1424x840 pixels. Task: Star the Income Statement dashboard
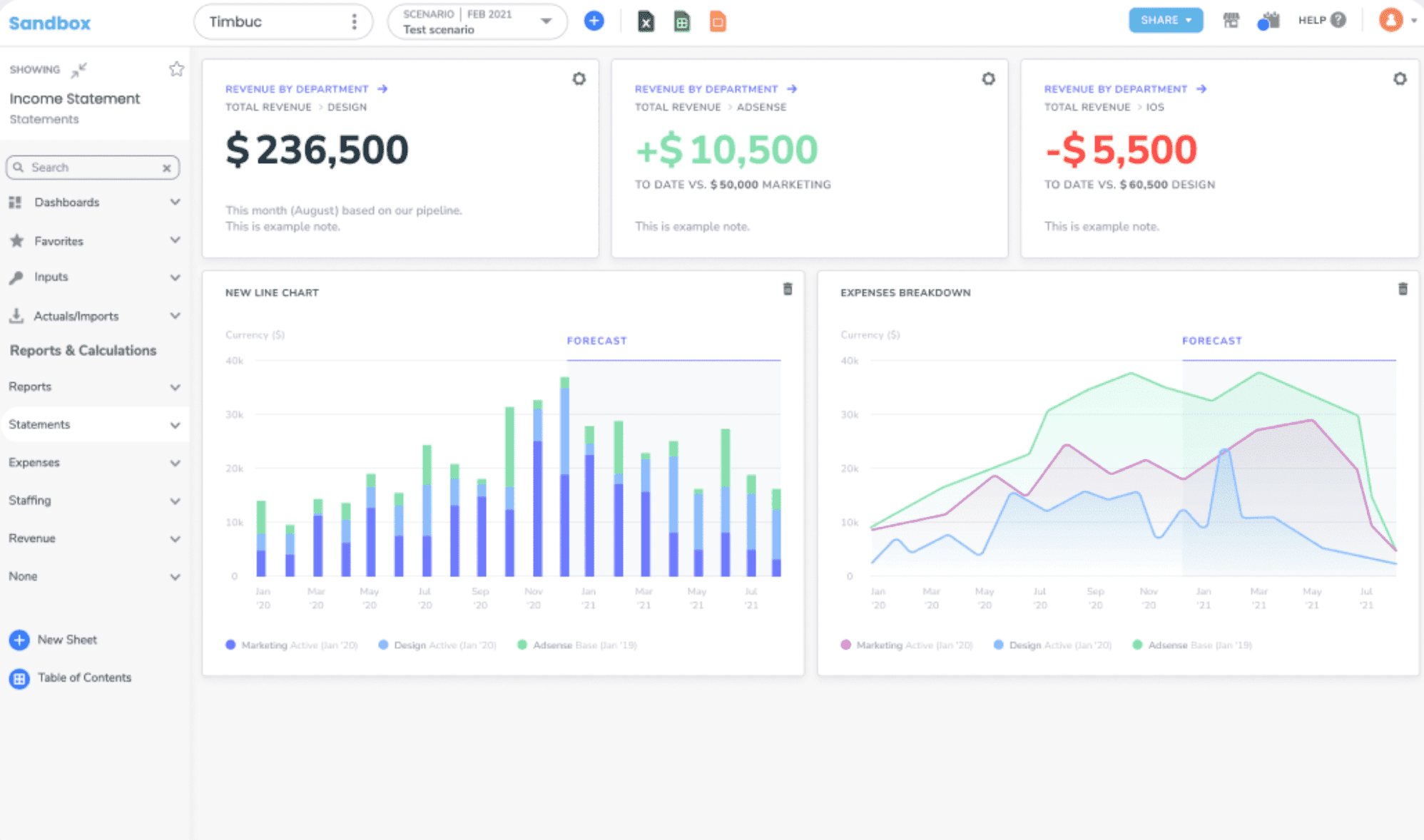[176, 68]
